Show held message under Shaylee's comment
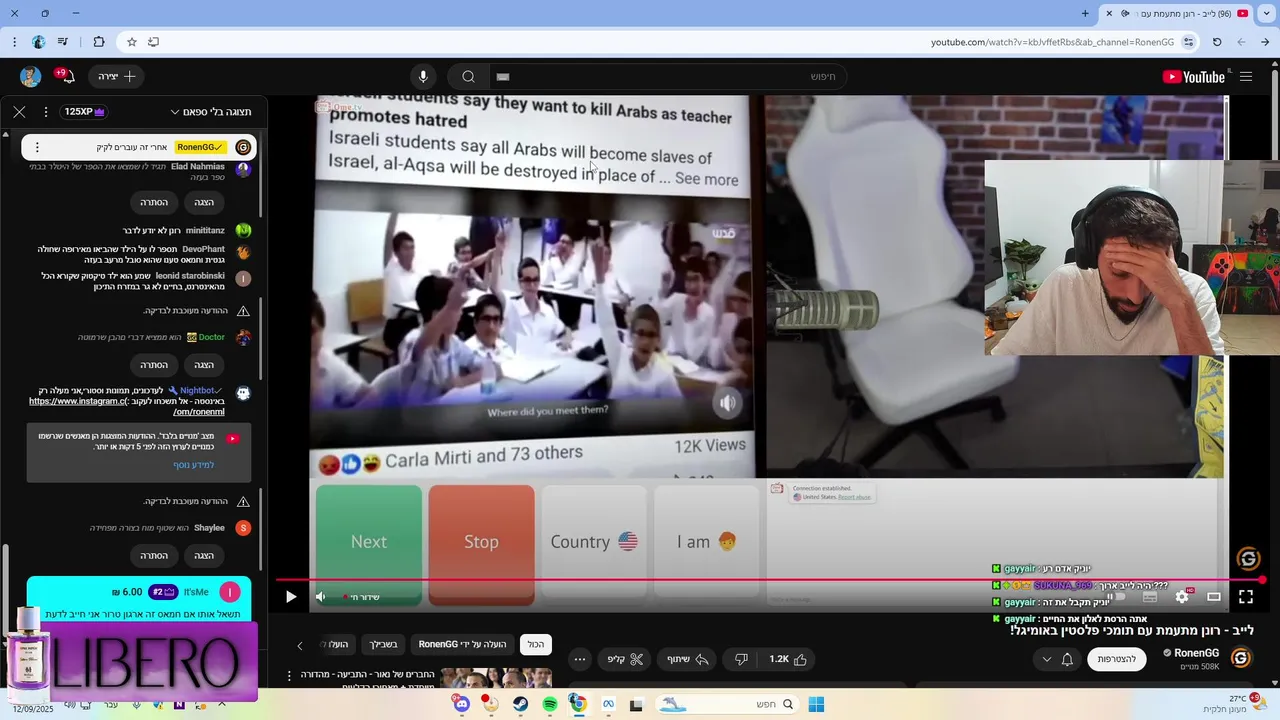This screenshot has width=1280, height=720. [x=204, y=556]
